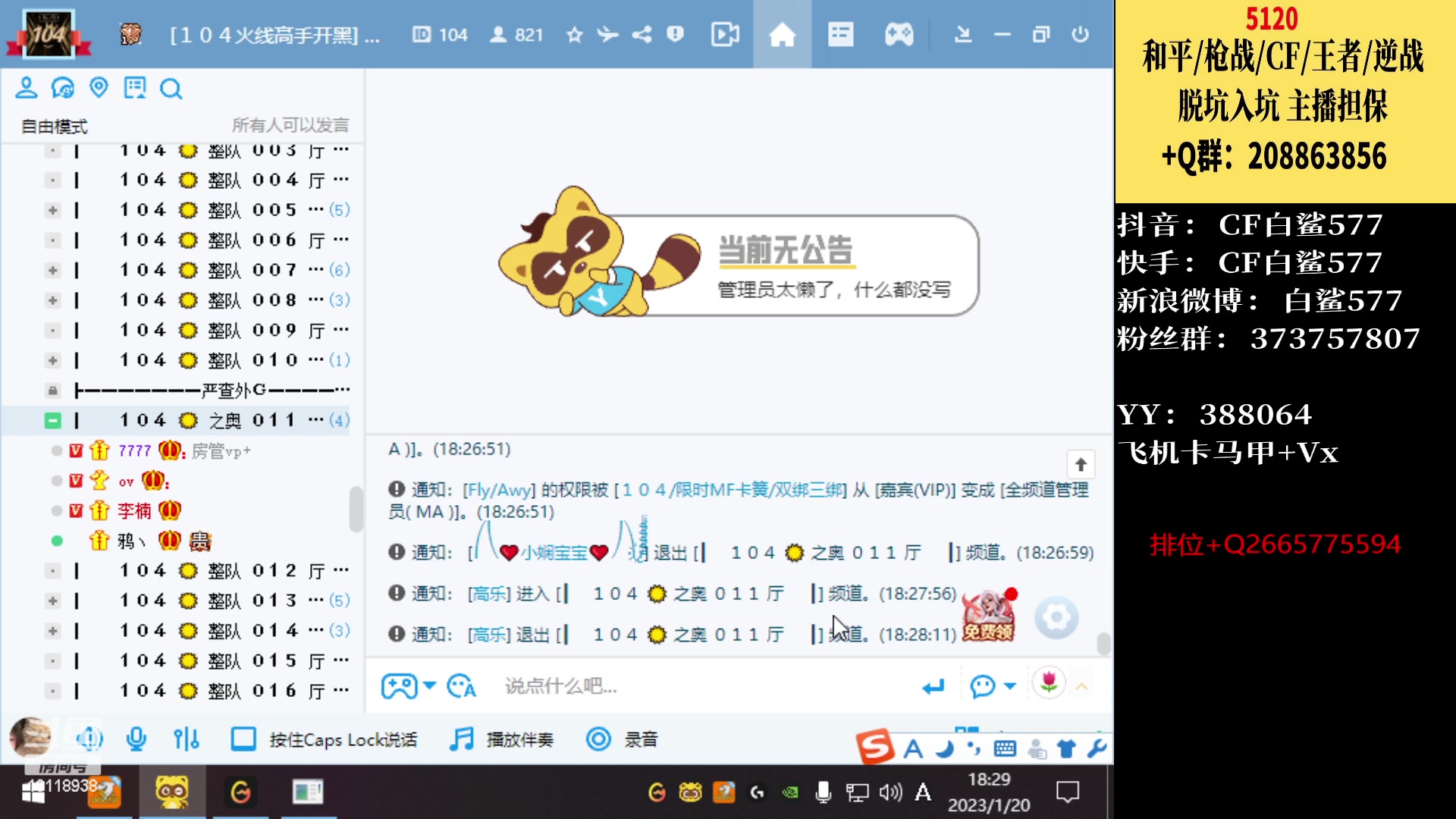Image resolution: width=1456 pixels, height=819 pixels.
Task: Expand 整队 010 sub-channel
Action: [x=52, y=360]
